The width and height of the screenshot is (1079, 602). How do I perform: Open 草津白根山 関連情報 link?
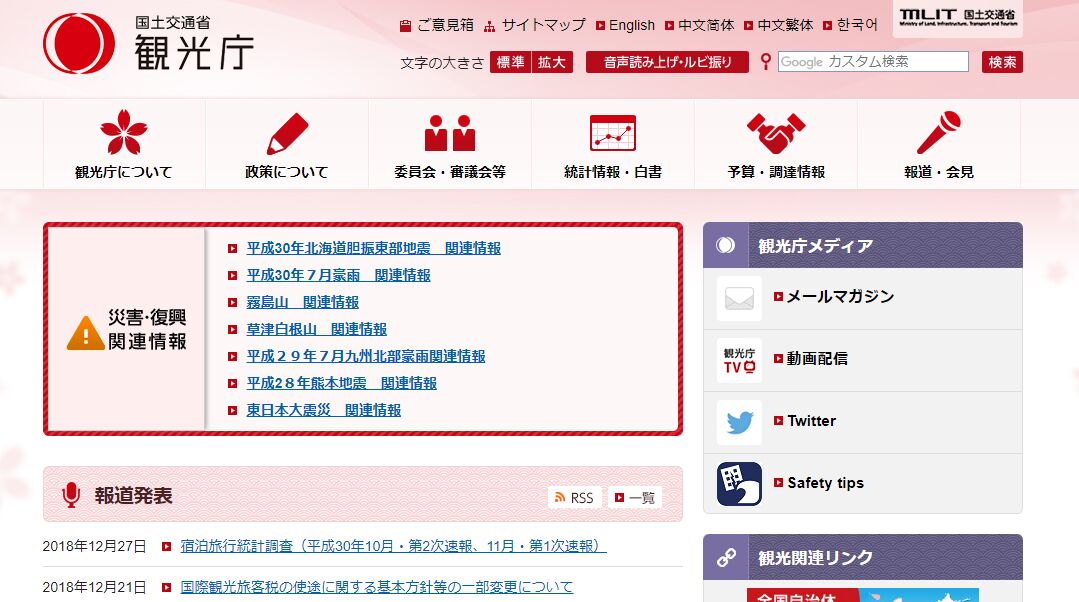tap(317, 329)
